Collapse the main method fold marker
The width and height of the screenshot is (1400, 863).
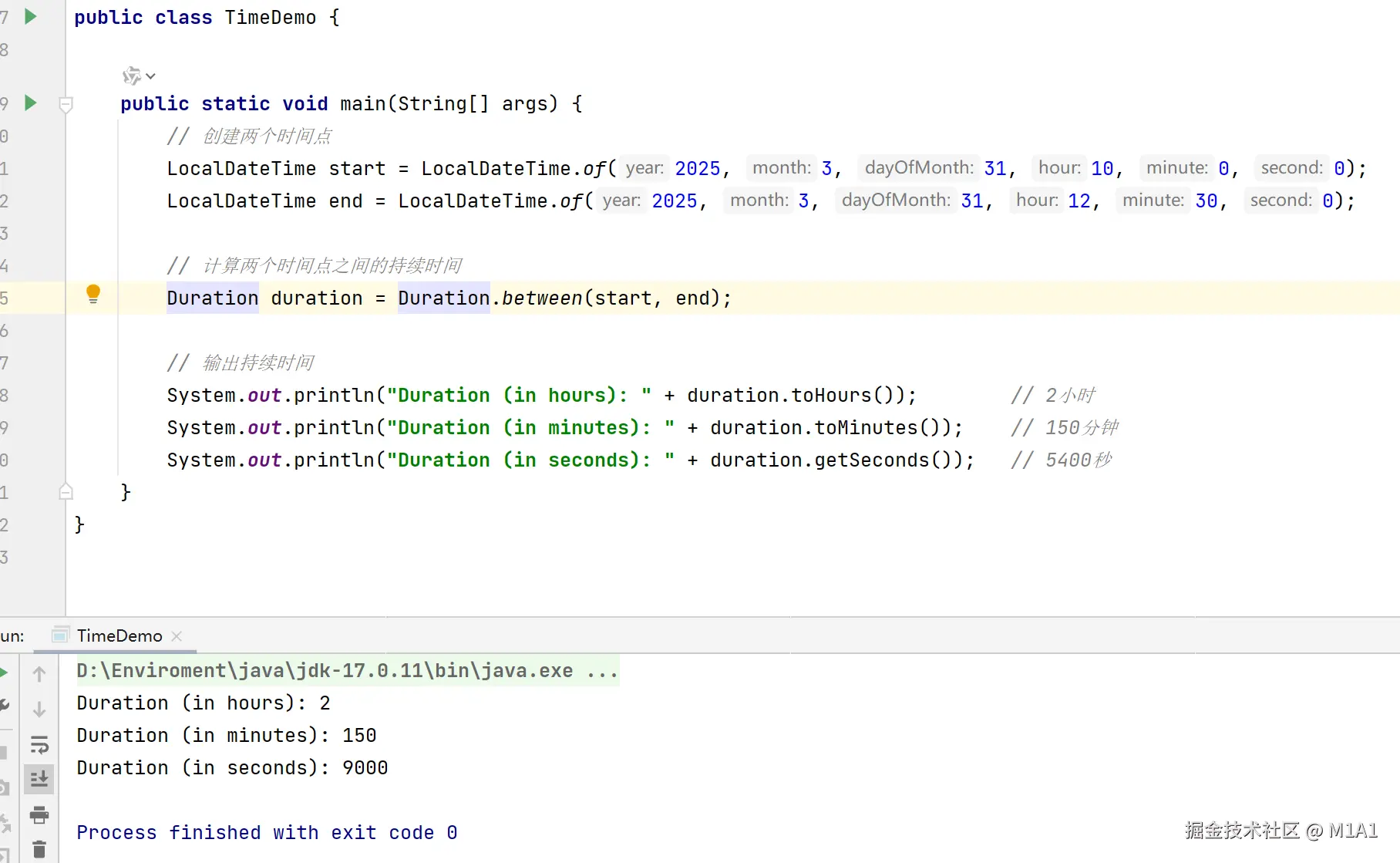66,104
